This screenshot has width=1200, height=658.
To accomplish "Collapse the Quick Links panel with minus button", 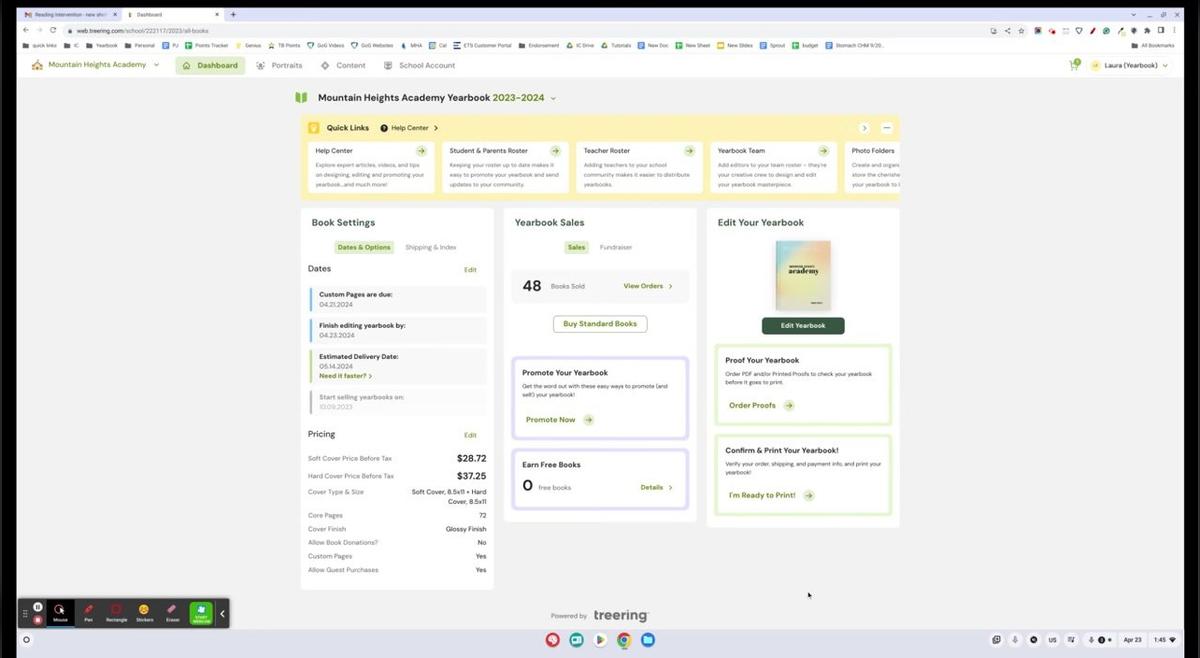I will tap(886, 128).
